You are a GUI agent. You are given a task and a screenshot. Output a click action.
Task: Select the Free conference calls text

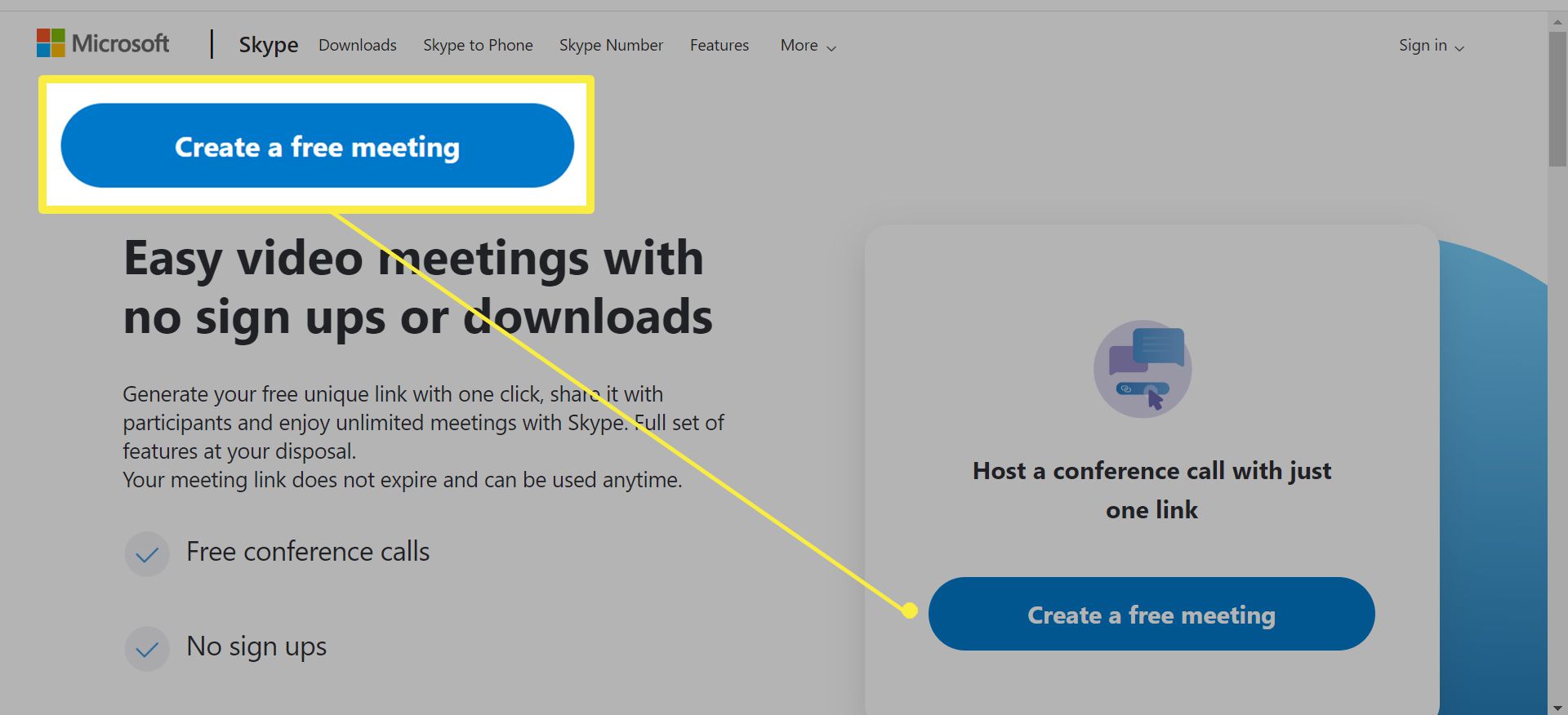pos(307,552)
